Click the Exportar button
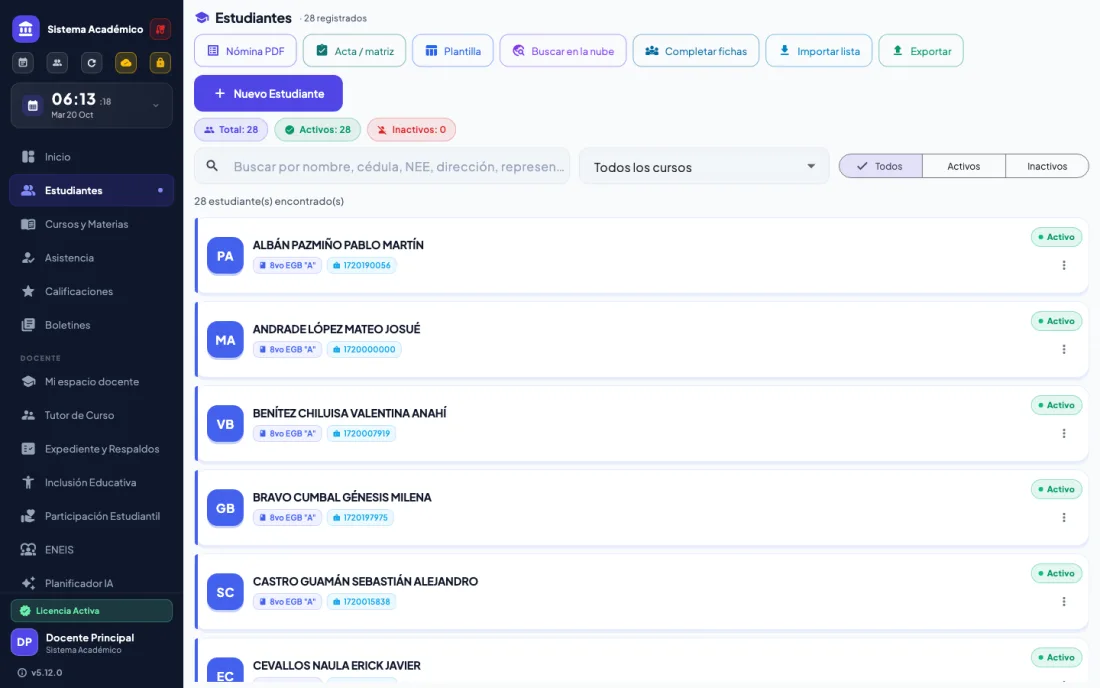The image size is (1100, 688). [921, 50]
